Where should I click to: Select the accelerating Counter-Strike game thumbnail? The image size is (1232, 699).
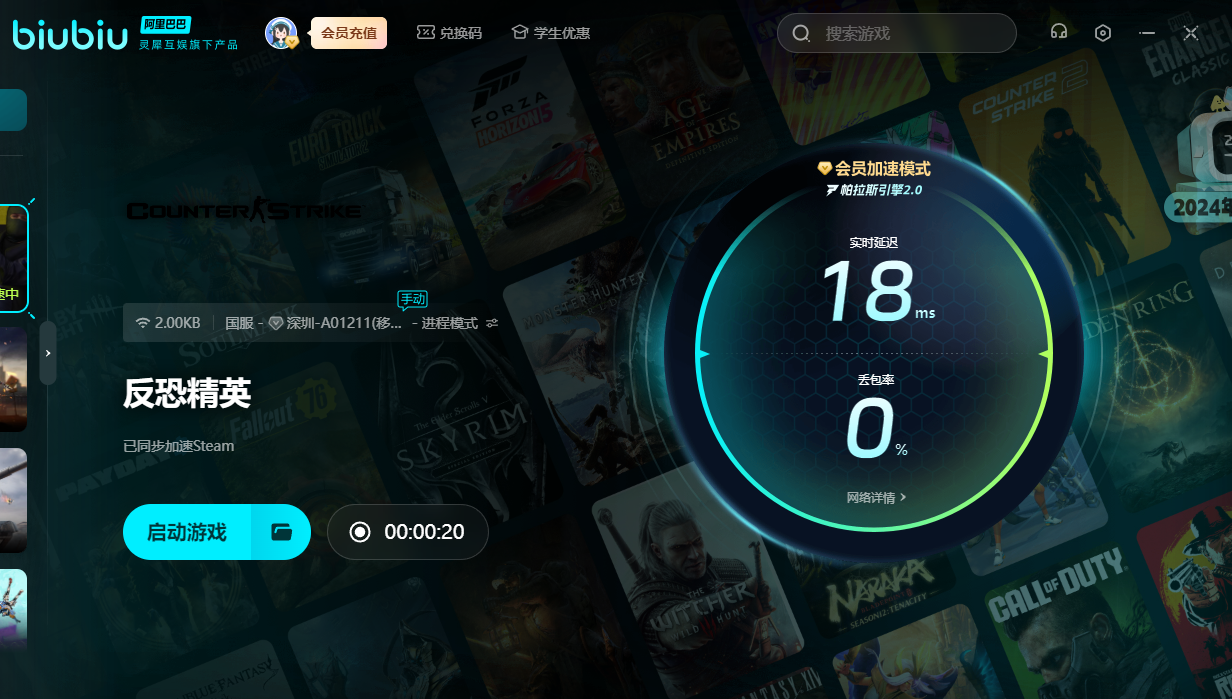[x=13, y=258]
